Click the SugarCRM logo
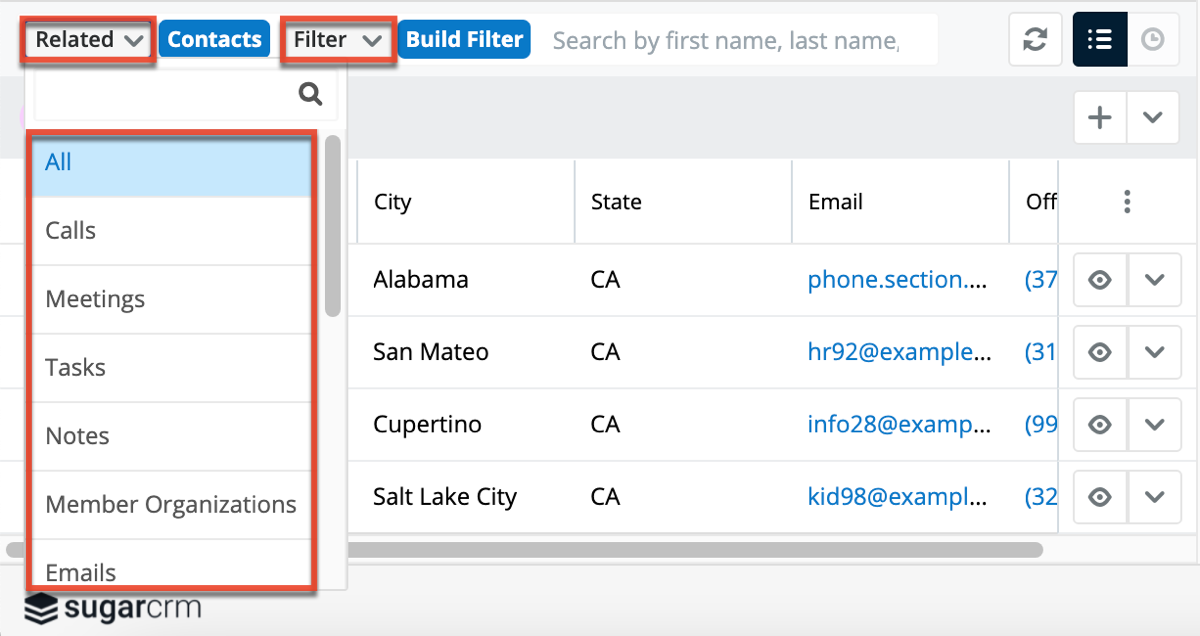 pyautogui.click(x=113, y=607)
